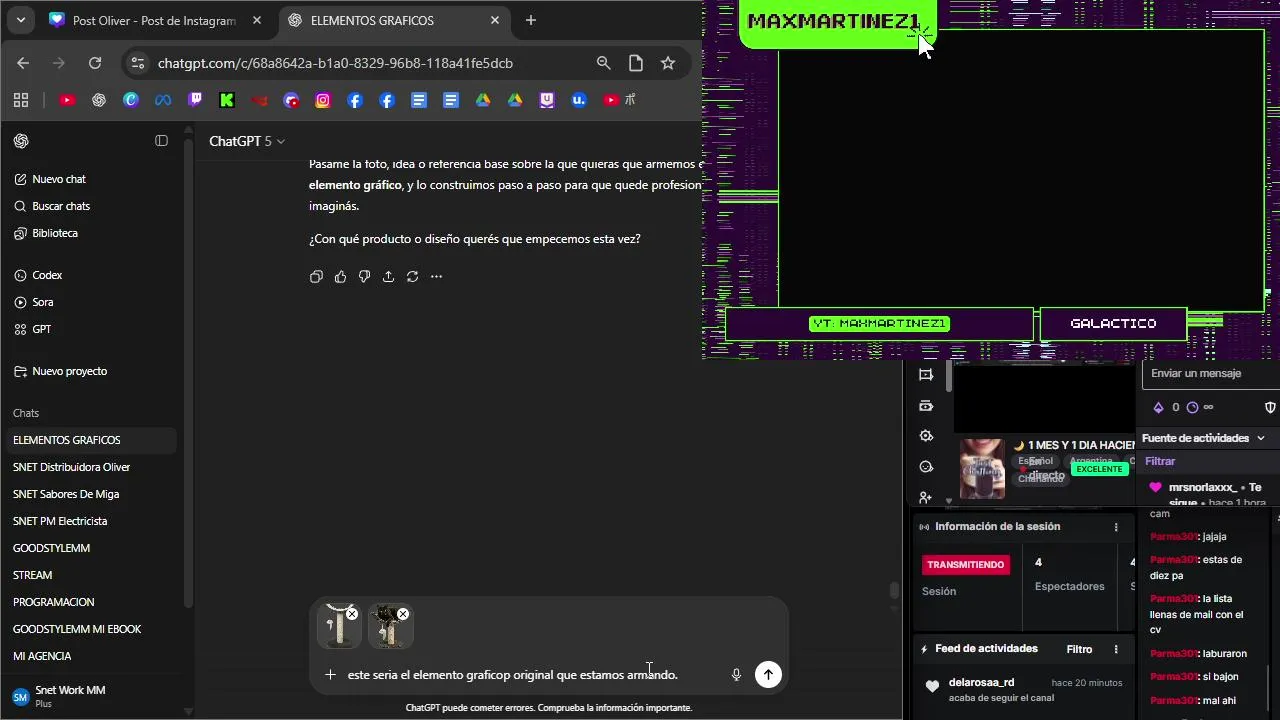
Task: Activate the microphone dictation icon
Action: click(x=736, y=675)
